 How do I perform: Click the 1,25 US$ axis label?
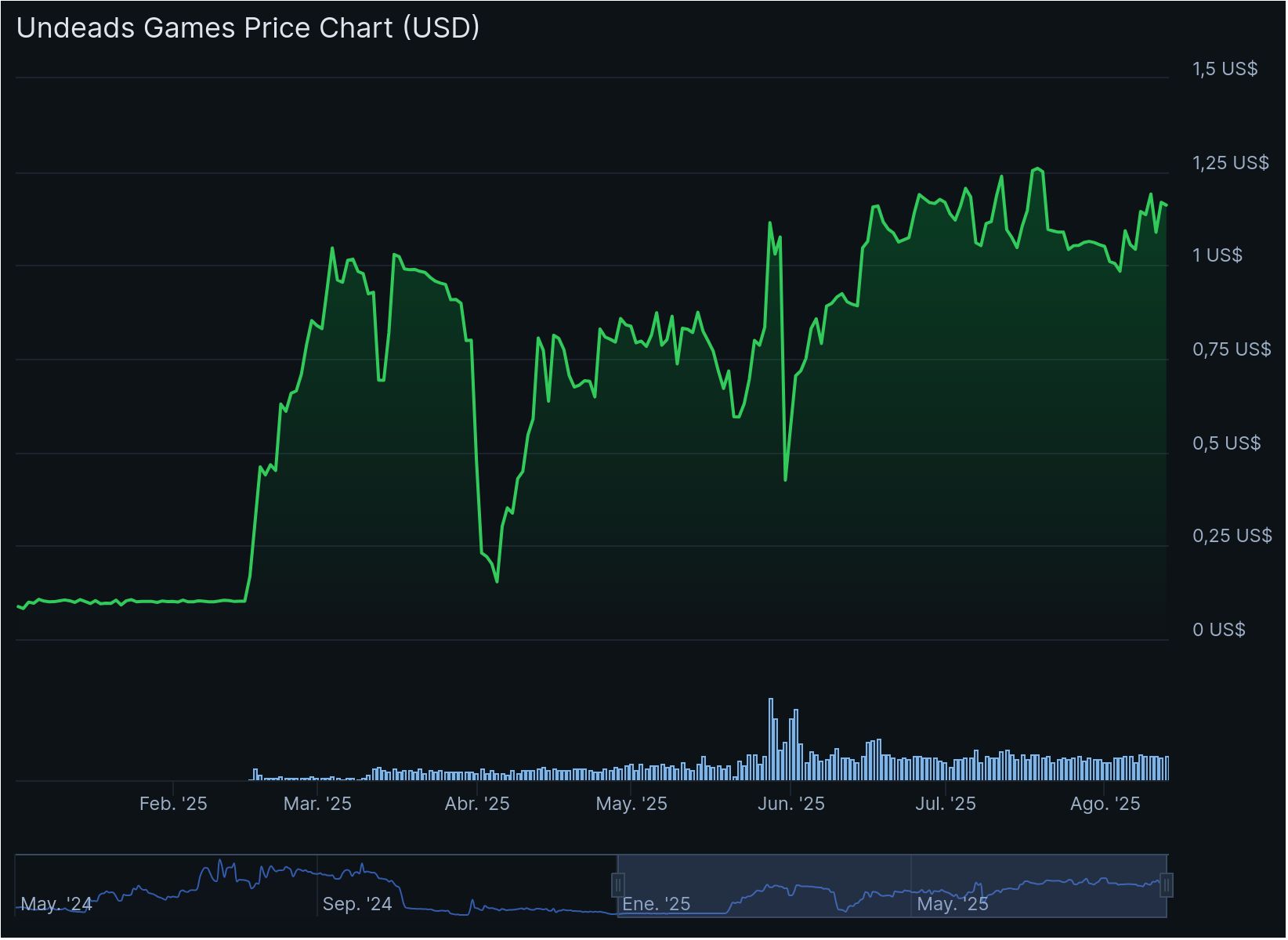(x=1231, y=162)
